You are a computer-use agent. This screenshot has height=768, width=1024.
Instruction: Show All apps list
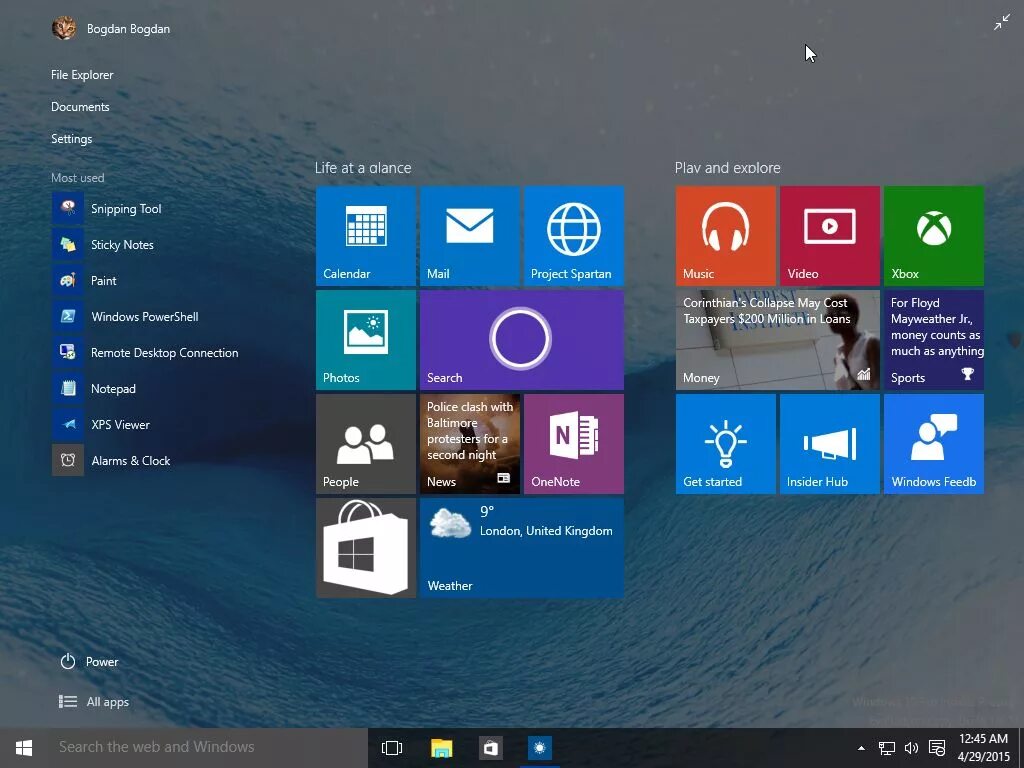click(x=94, y=702)
